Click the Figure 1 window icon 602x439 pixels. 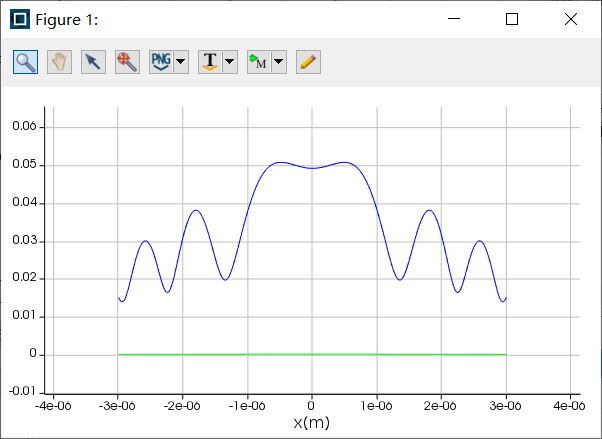click(x=20, y=19)
